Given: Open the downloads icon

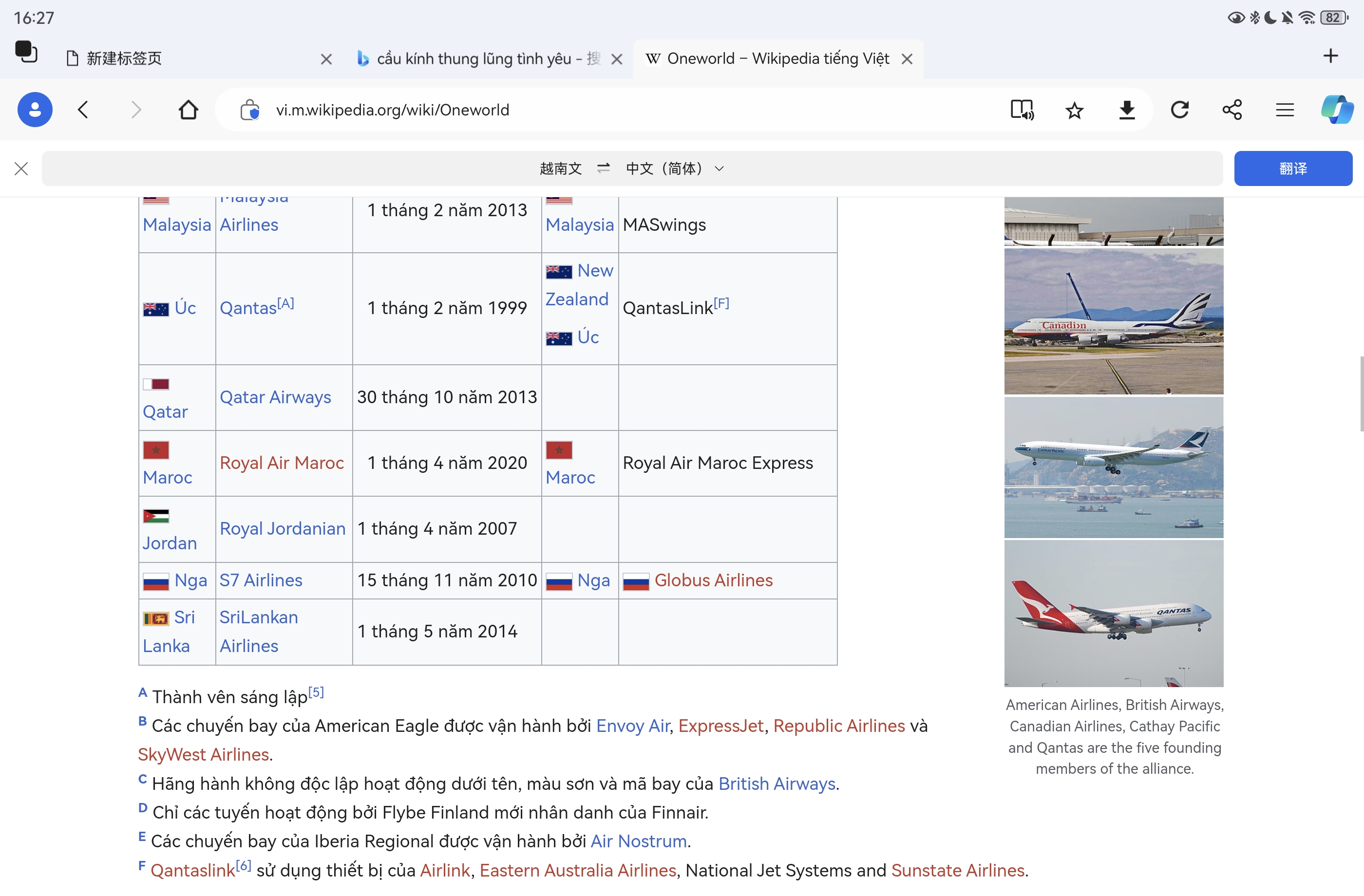Looking at the screenshot, I should point(1127,110).
